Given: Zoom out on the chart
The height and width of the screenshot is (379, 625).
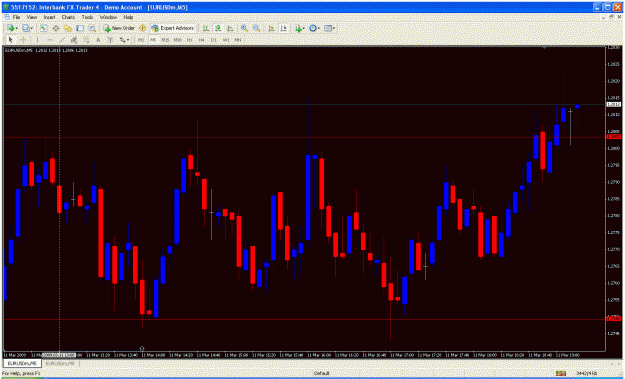Looking at the screenshot, I should pyautogui.click(x=256, y=28).
